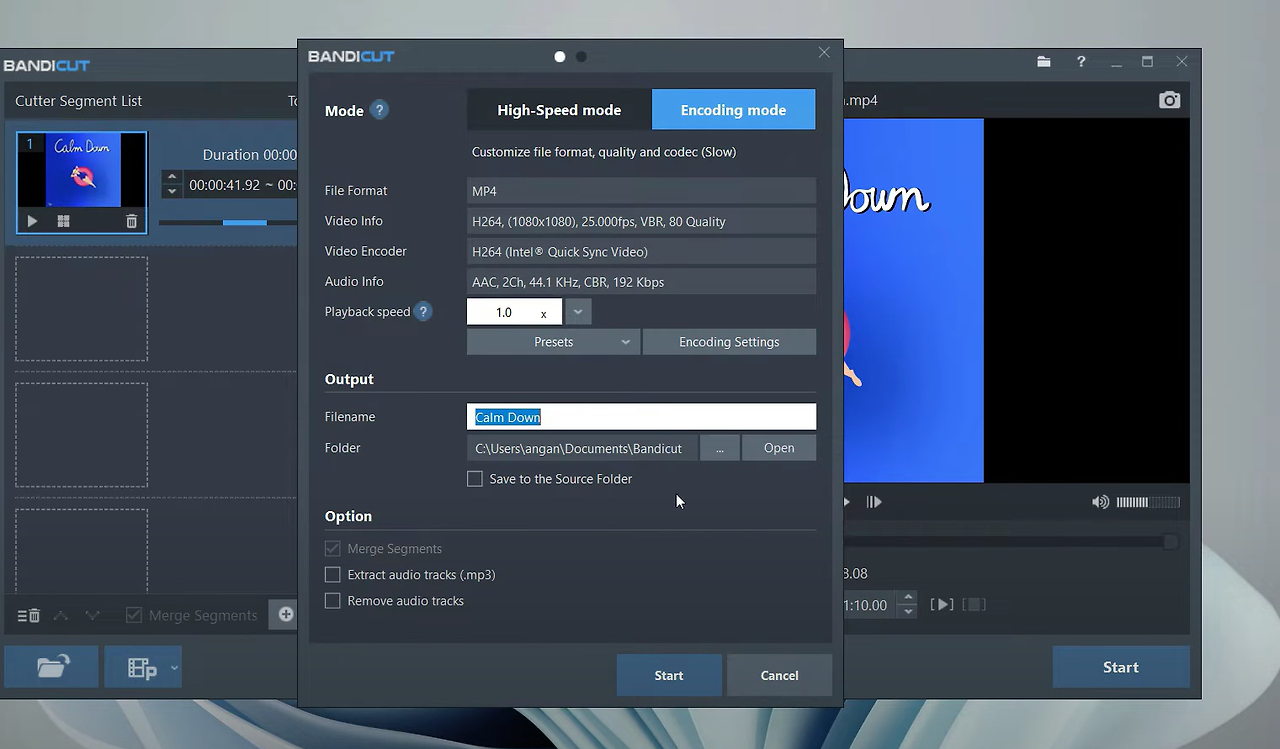1280x749 pixels.
Task: Close the Bandicut export dialog
Action: coord(824,52)
